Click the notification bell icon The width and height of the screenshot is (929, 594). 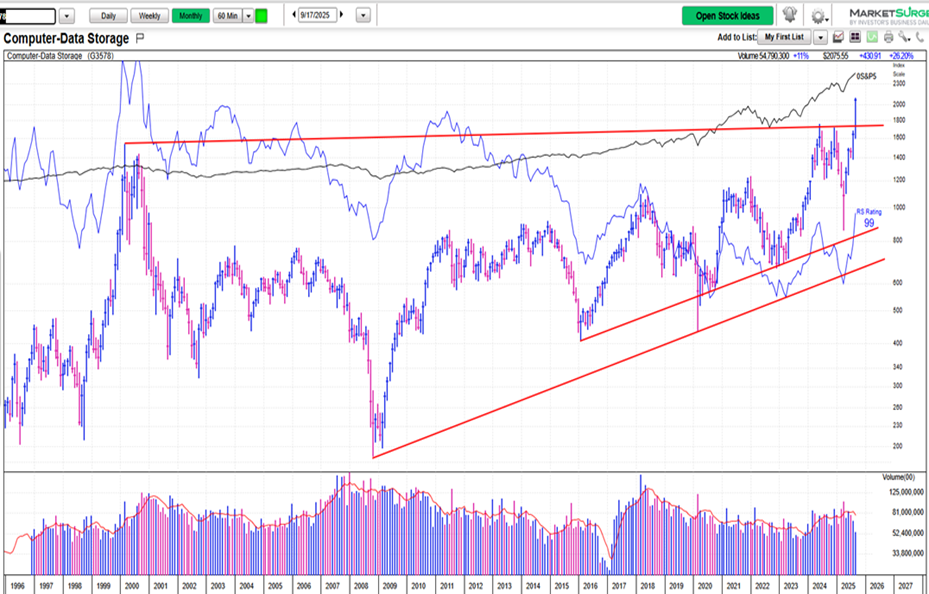789,13
